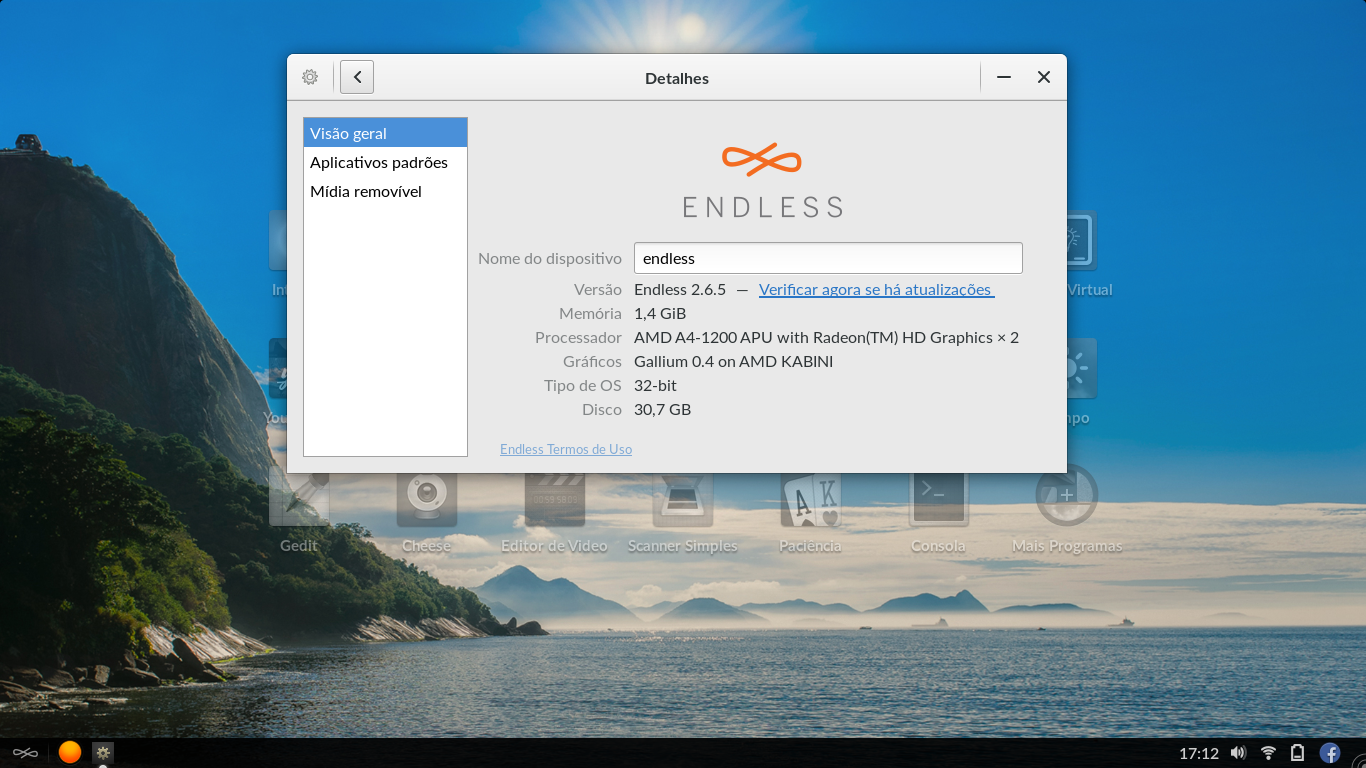This screenshot has height=768, width=1366.
Task: Select Visão geral in the sidebar
Action: 385,133
